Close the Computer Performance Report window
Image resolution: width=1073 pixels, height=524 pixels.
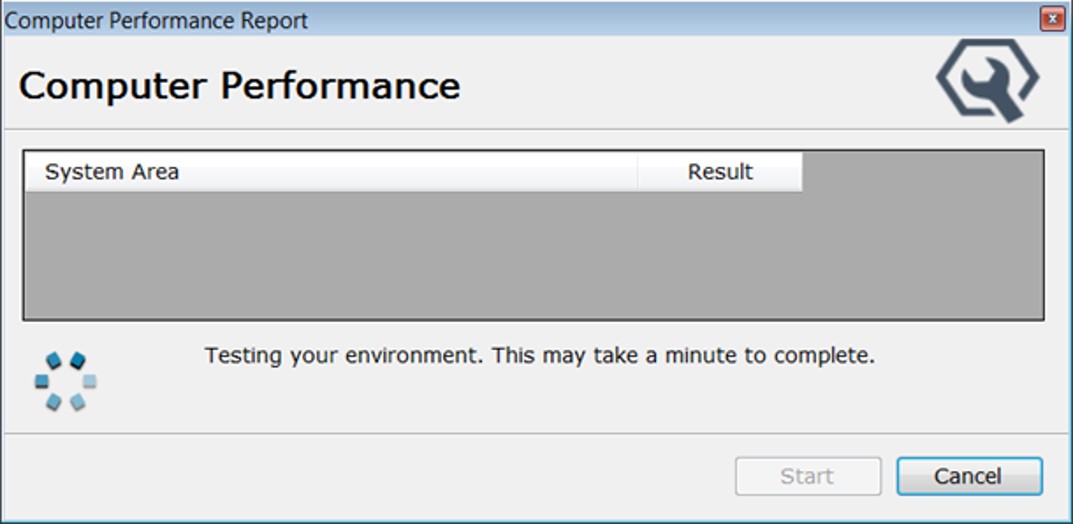click(x=1051, y=19)
